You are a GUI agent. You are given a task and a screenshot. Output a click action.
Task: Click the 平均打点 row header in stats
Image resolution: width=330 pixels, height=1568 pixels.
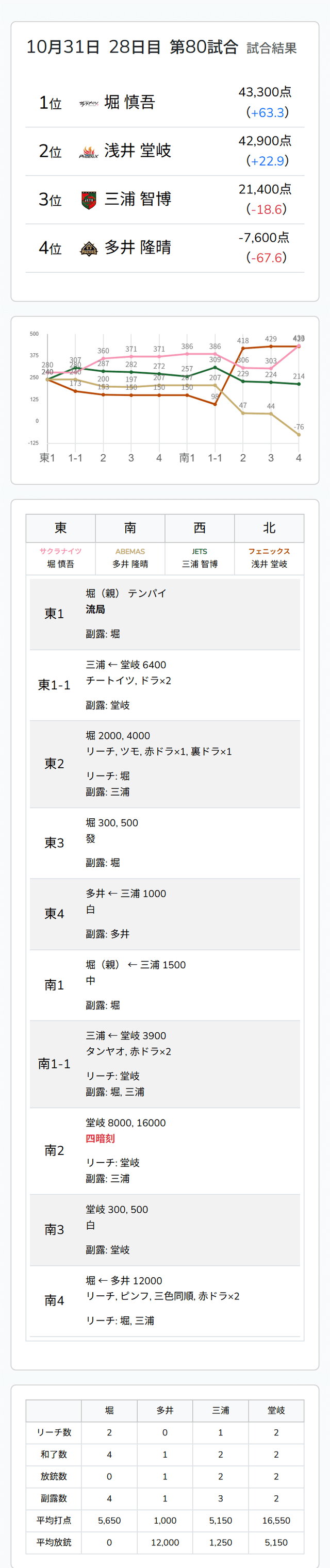[54, 1520]
